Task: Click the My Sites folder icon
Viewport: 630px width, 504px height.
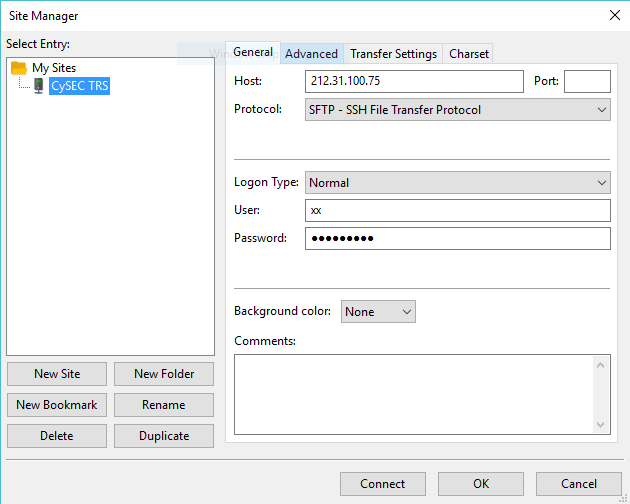Action: 19,68
